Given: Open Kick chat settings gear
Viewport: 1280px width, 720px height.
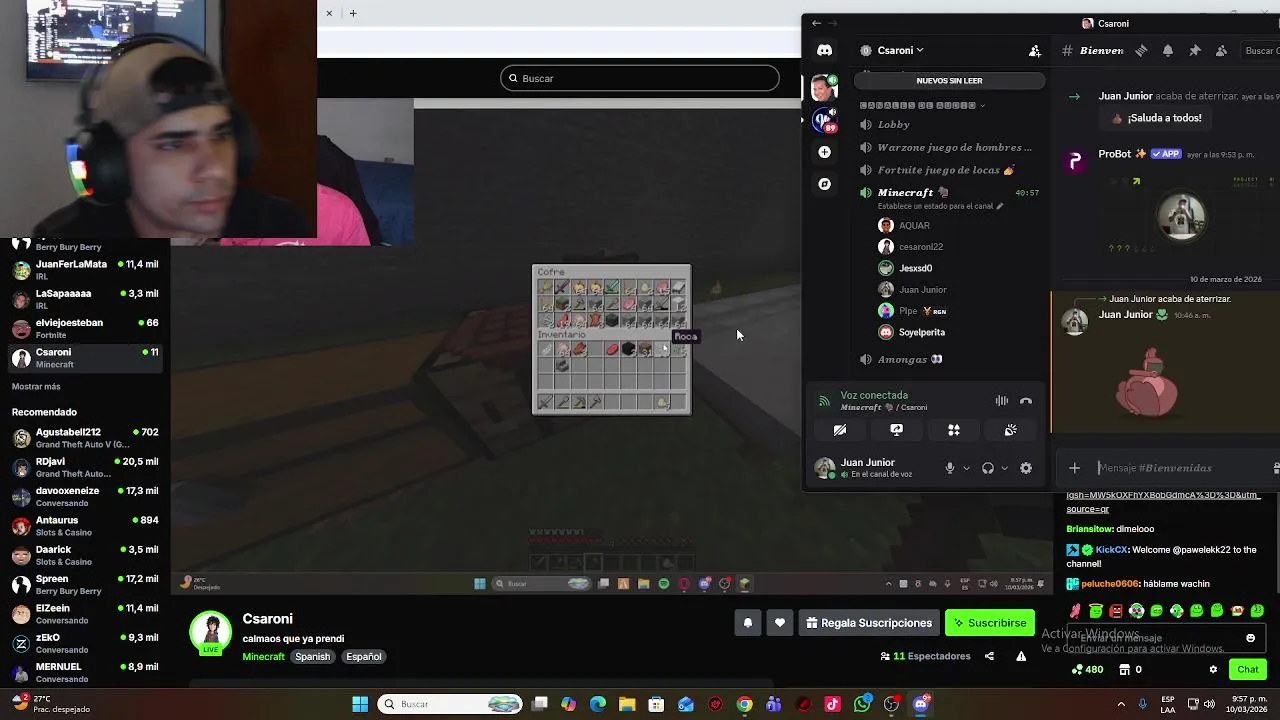Looking at the screenshot, I should tap(1213, 670).
